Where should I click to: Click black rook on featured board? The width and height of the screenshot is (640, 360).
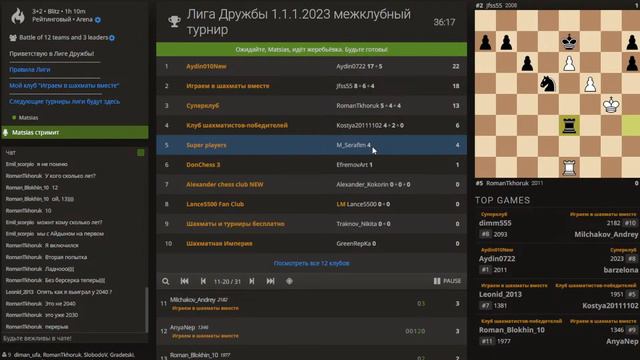pyautogui.click(x=569, y=125)
